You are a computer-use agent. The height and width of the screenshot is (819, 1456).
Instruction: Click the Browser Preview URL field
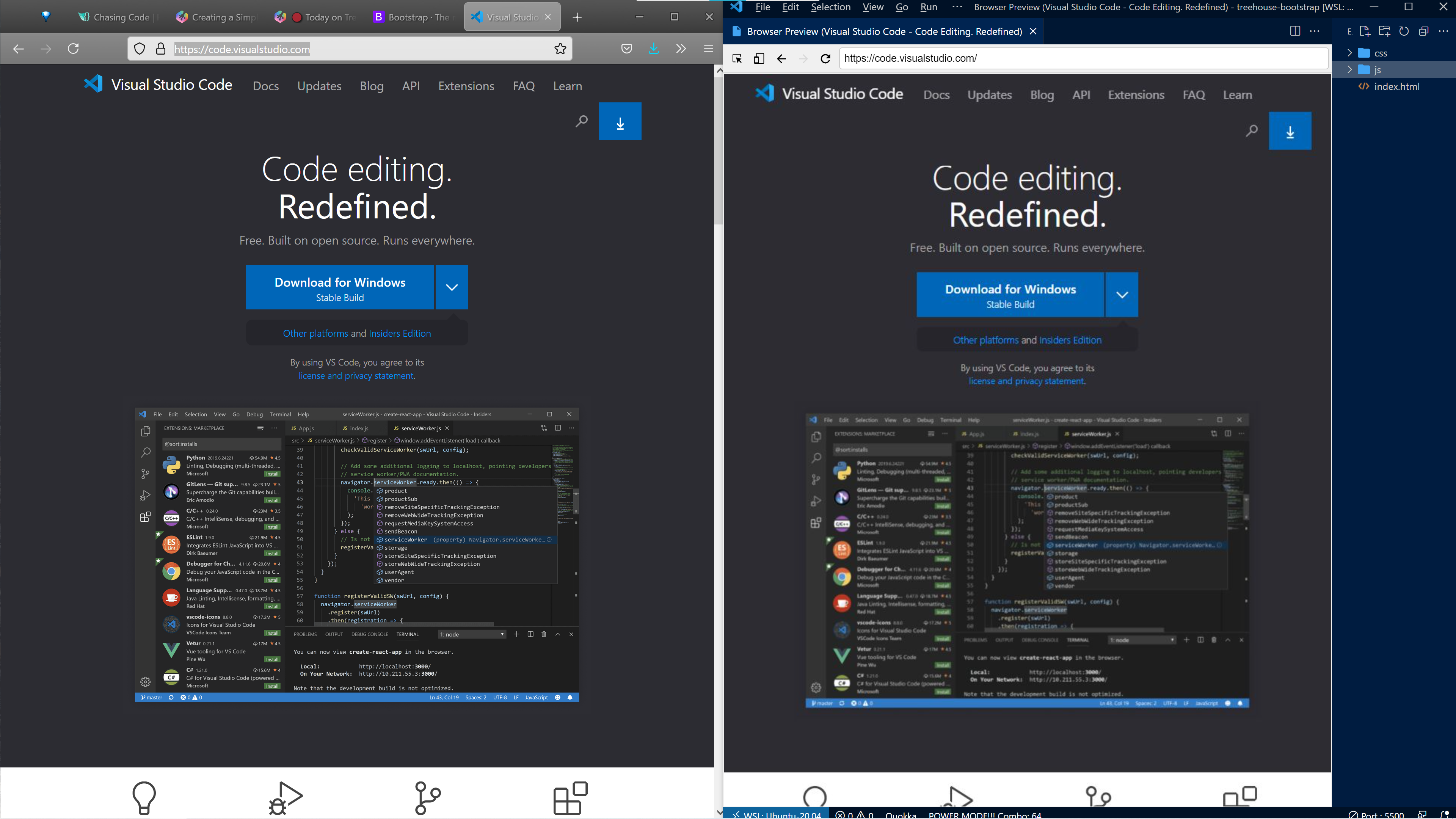coord(1084,58)
